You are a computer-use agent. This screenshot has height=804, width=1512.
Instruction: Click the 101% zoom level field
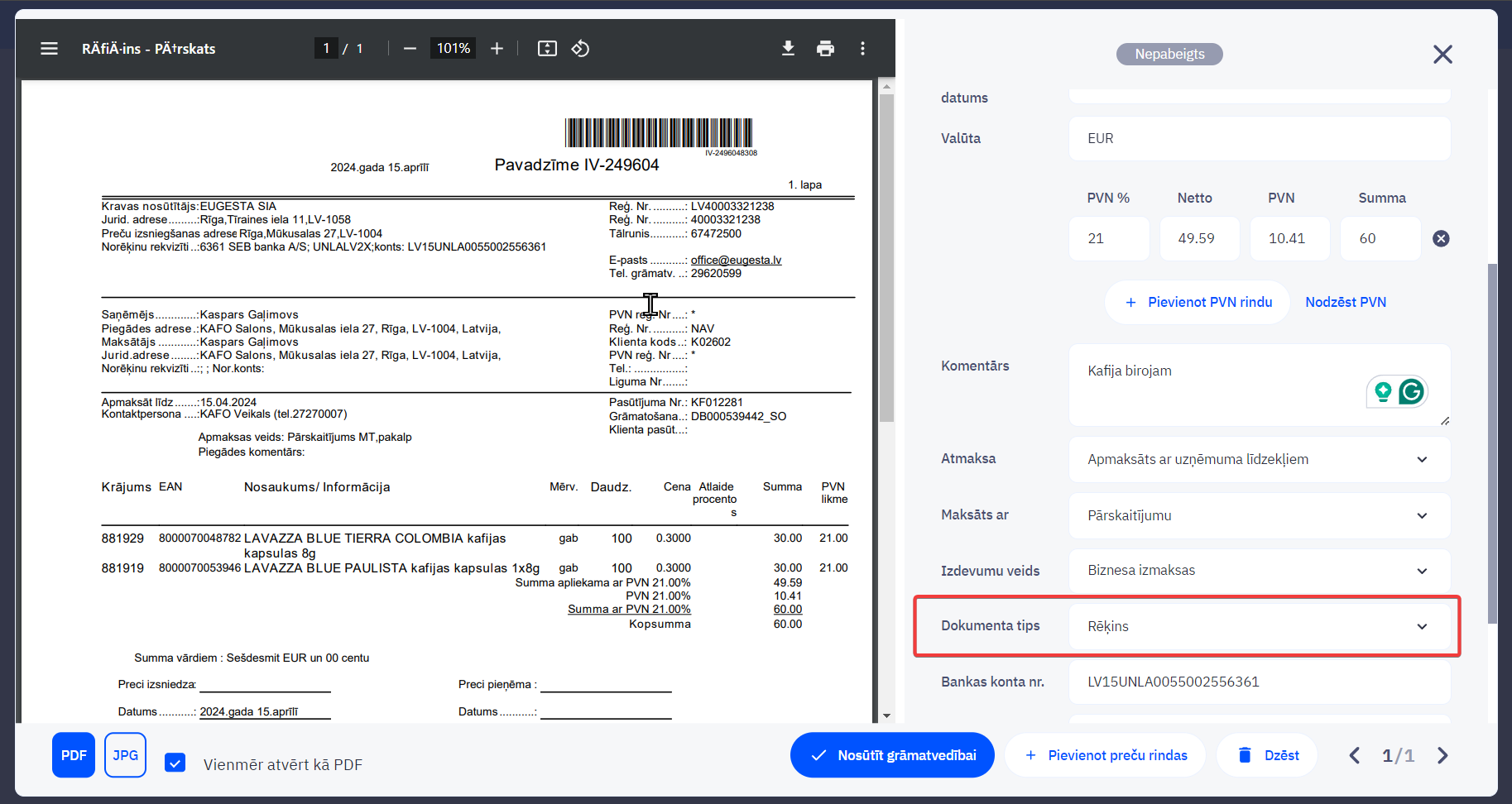(453, 49)
